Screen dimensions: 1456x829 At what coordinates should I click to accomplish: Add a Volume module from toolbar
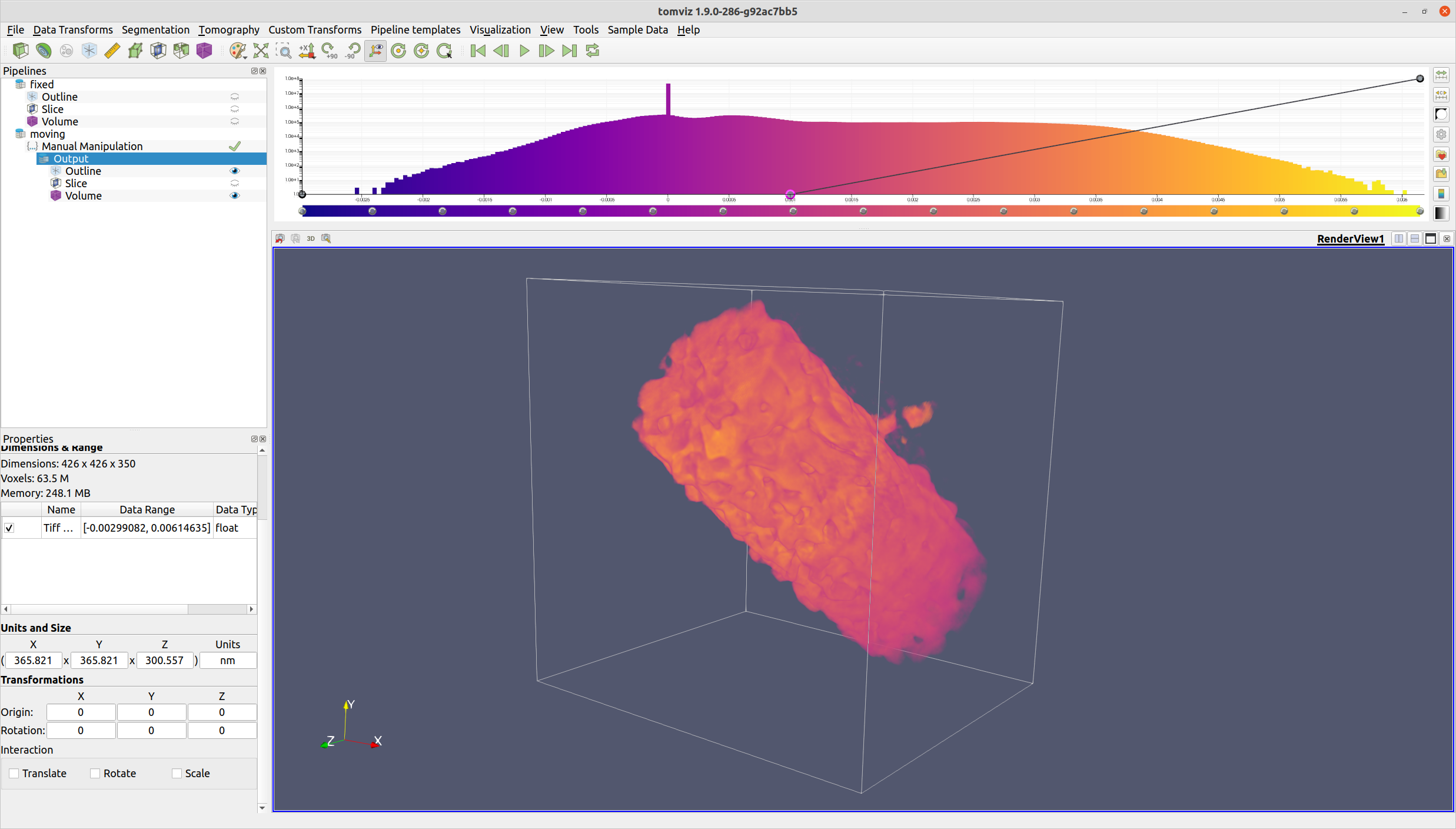click(x=204, y=51)
